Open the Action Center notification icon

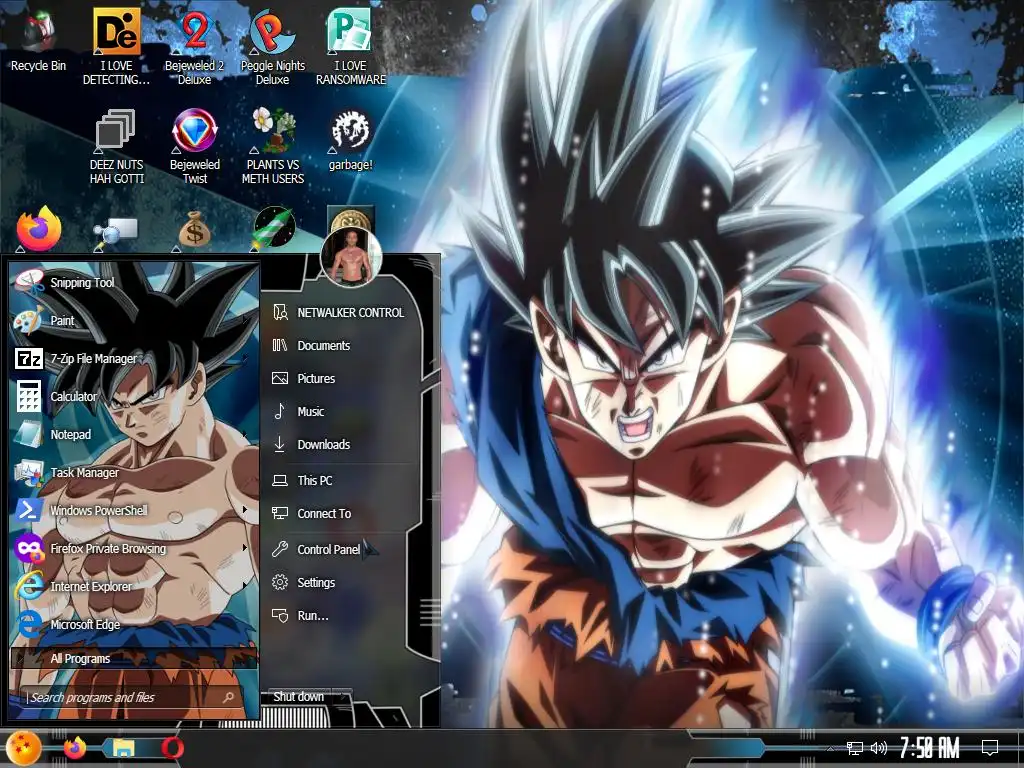coord(990,748)
